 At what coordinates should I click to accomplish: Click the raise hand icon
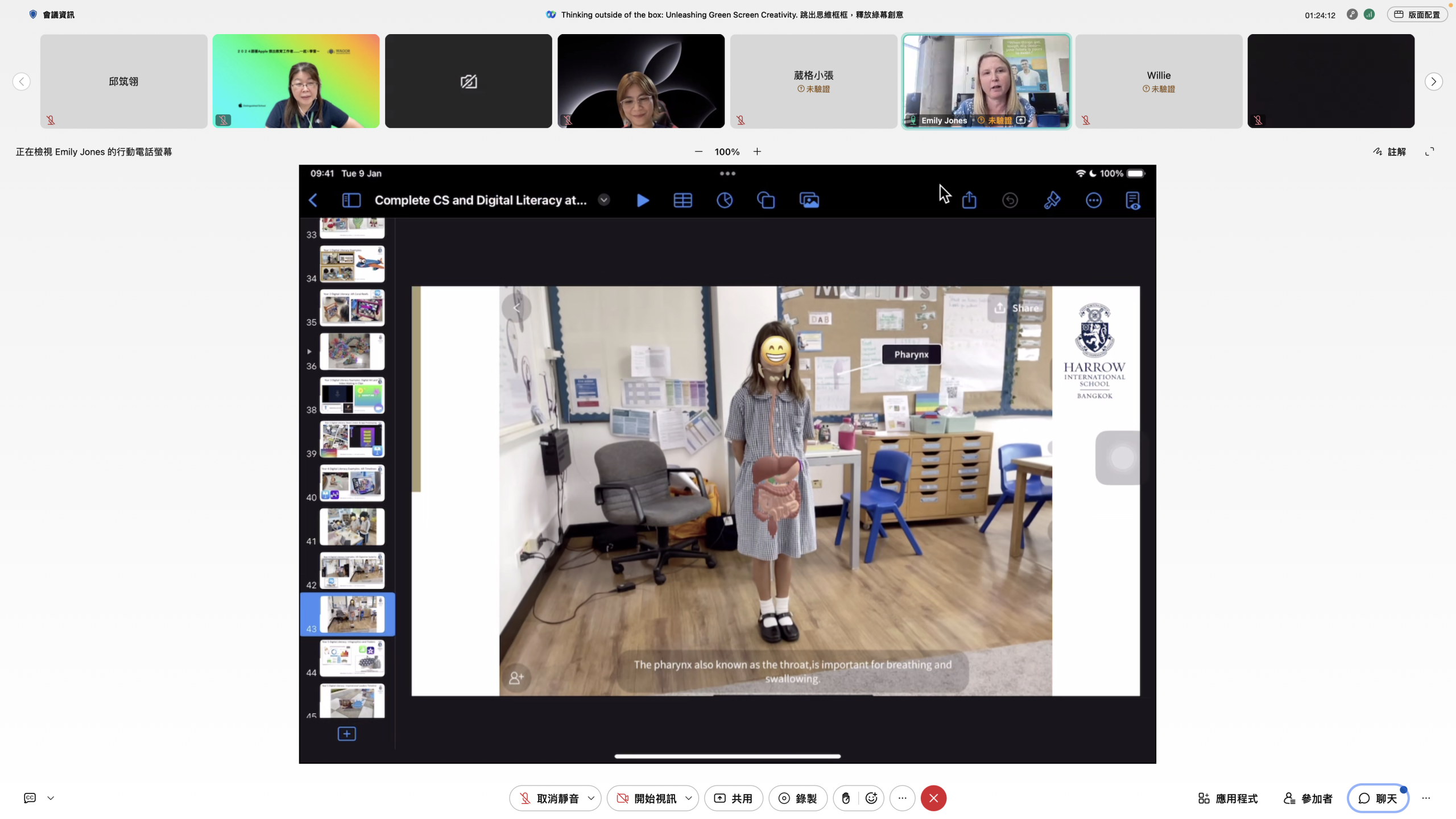pyautogui.click(x=846, y=798)
